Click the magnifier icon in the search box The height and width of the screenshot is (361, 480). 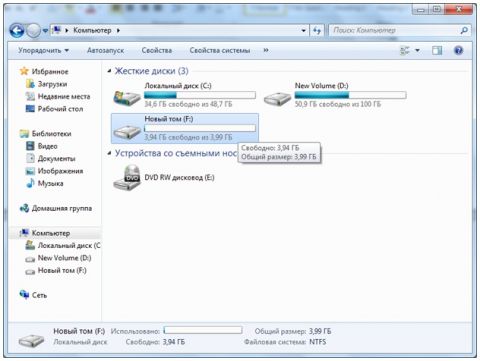coord(464,31)
